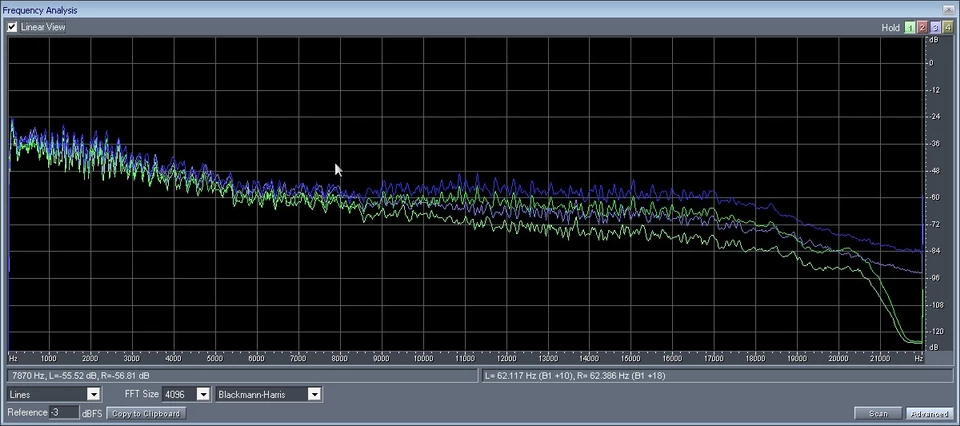Open the Lines display style dropdown
Viewport: 960px width, 426px height.
tap(93, 395)
